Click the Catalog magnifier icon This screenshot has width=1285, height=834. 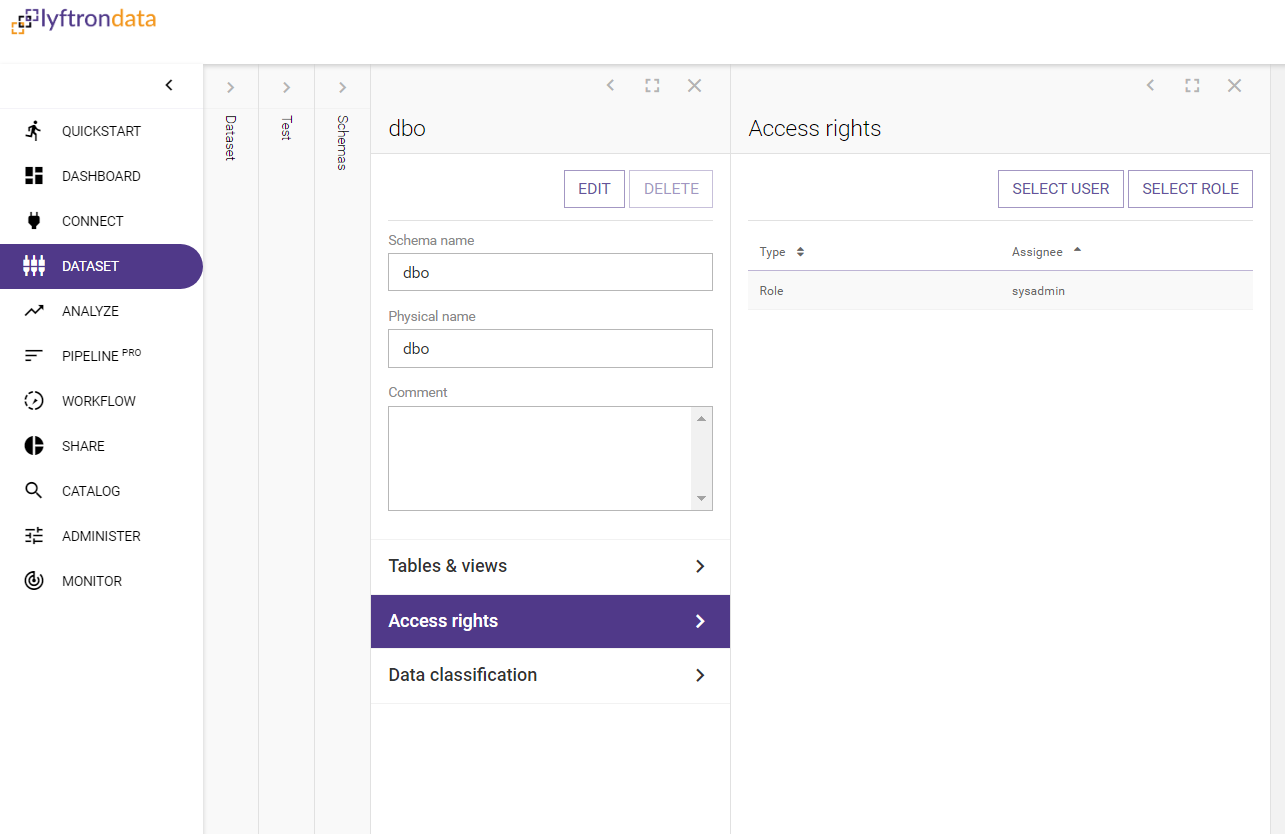tap(34, 491)
